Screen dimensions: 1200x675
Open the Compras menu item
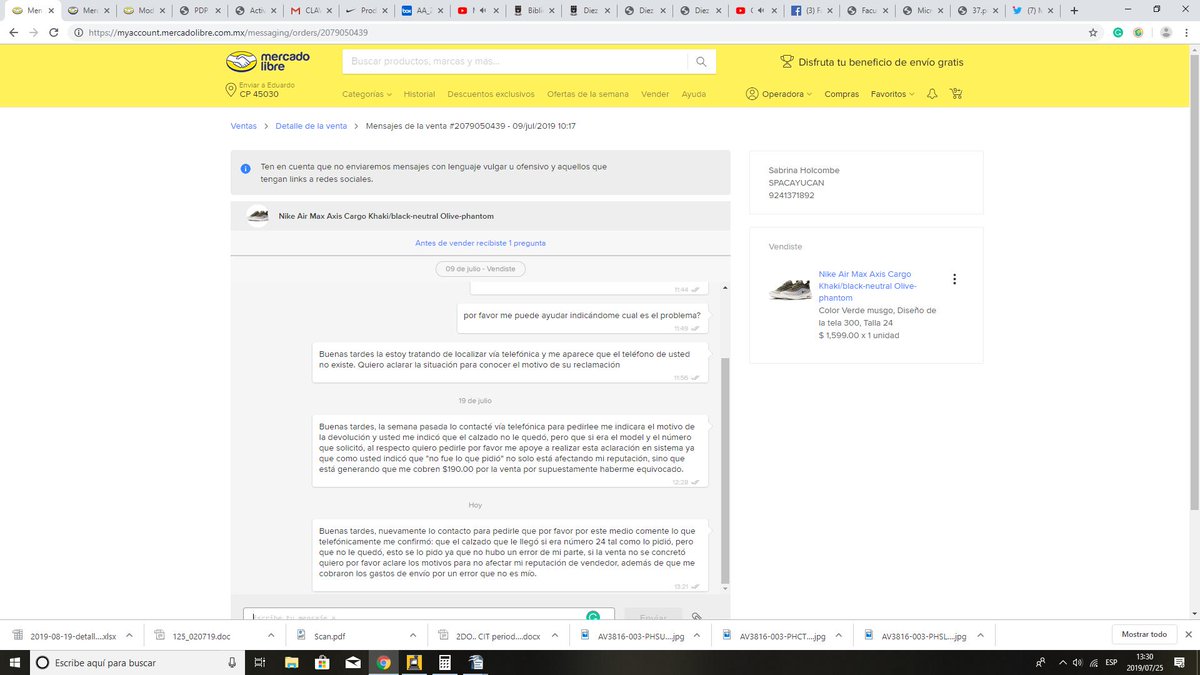(841, 94)
